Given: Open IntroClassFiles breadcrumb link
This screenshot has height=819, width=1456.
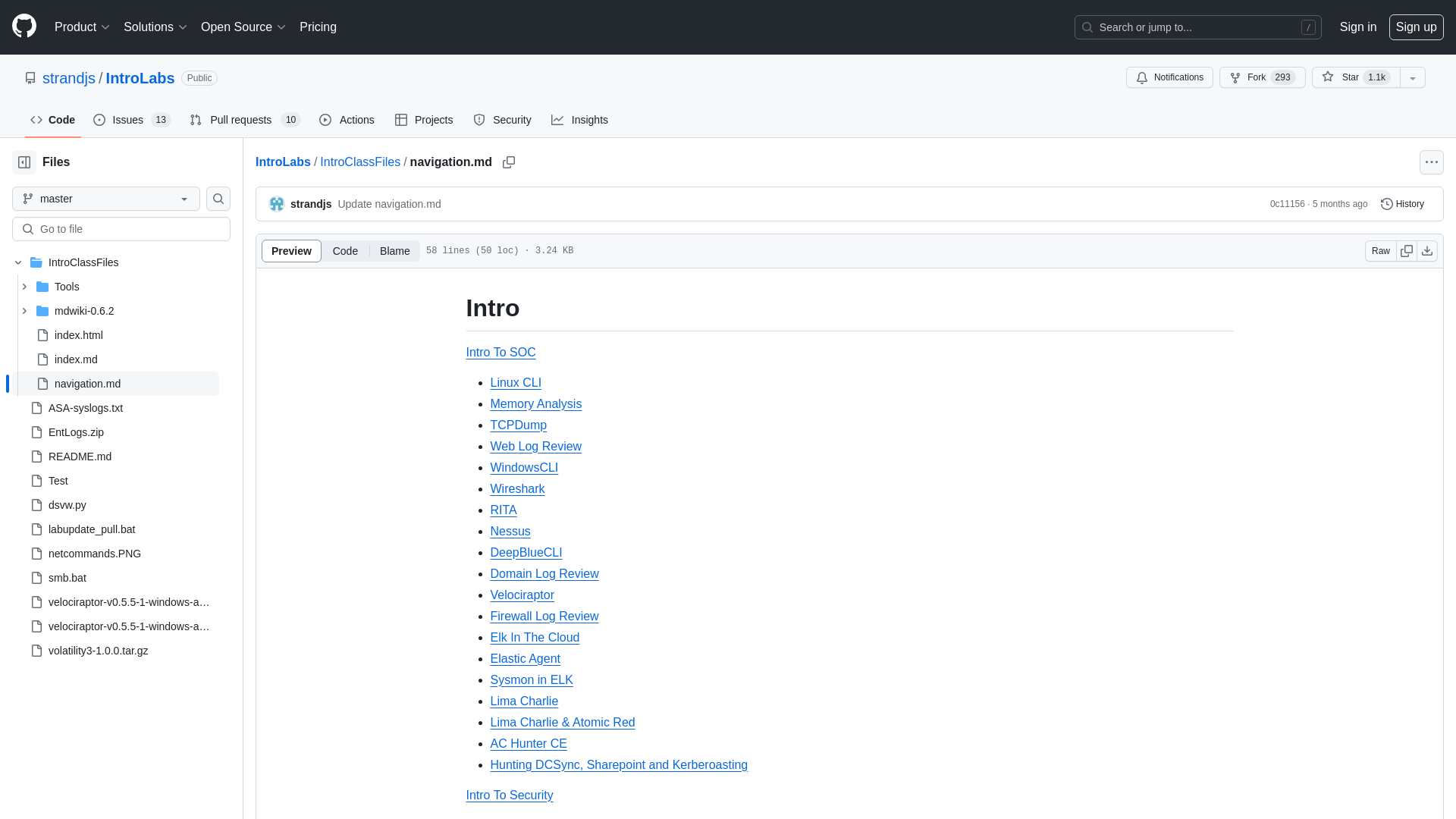Looking at the screenshot, I should pos(360,162).
